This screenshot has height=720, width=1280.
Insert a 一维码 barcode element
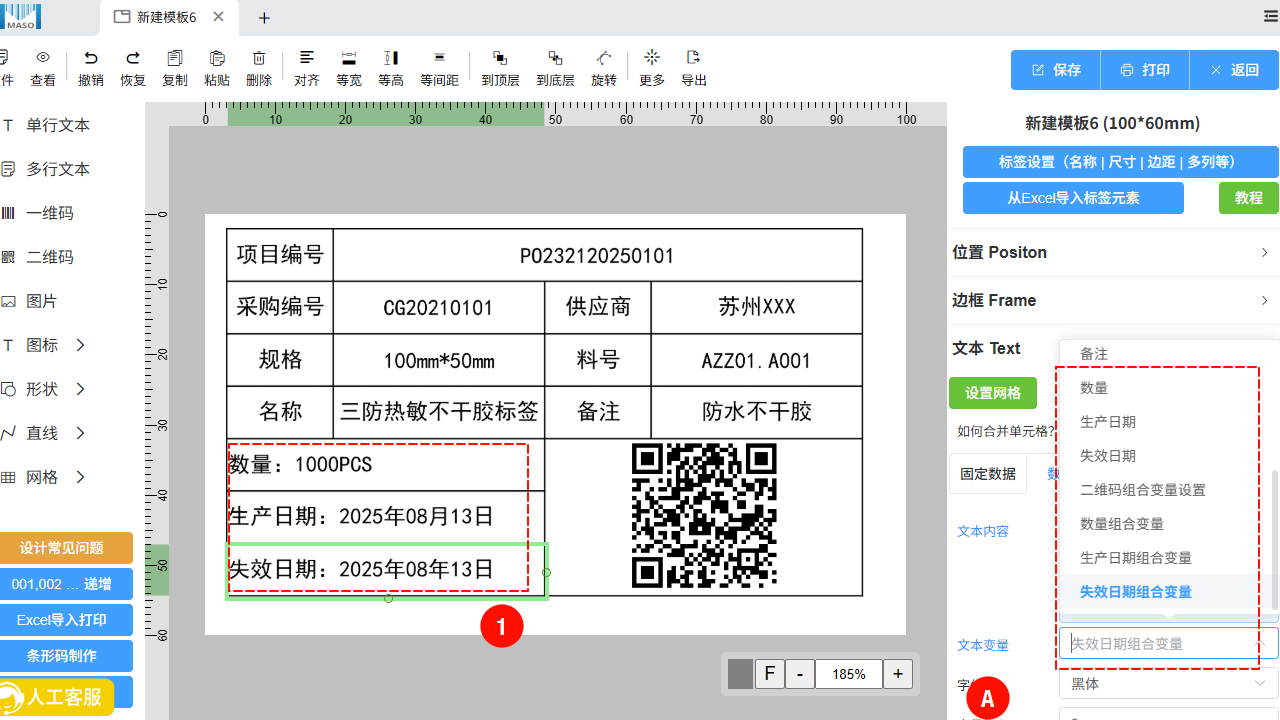tap(50, 213)
